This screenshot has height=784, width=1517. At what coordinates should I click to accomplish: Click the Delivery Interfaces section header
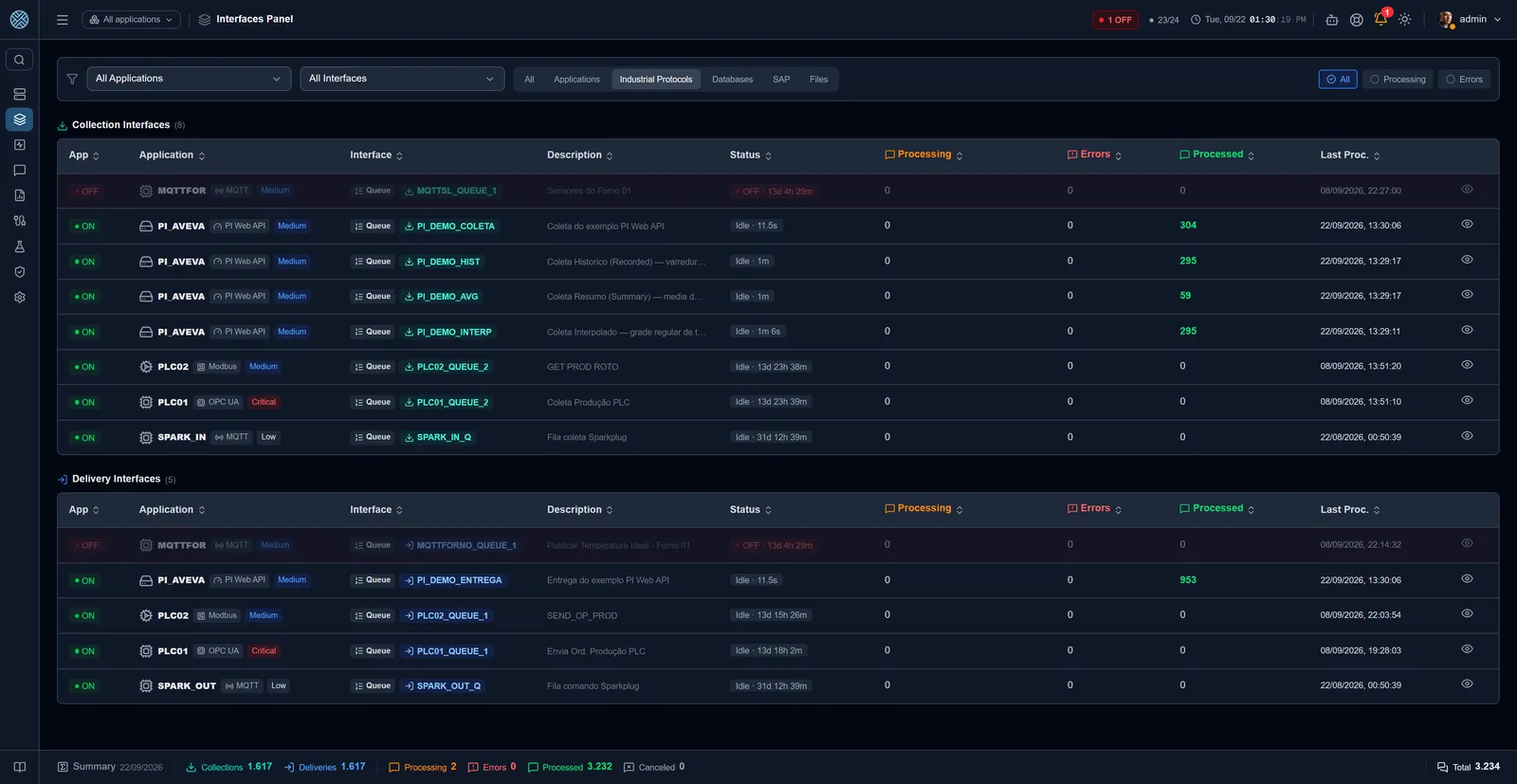tap(116, 480)
